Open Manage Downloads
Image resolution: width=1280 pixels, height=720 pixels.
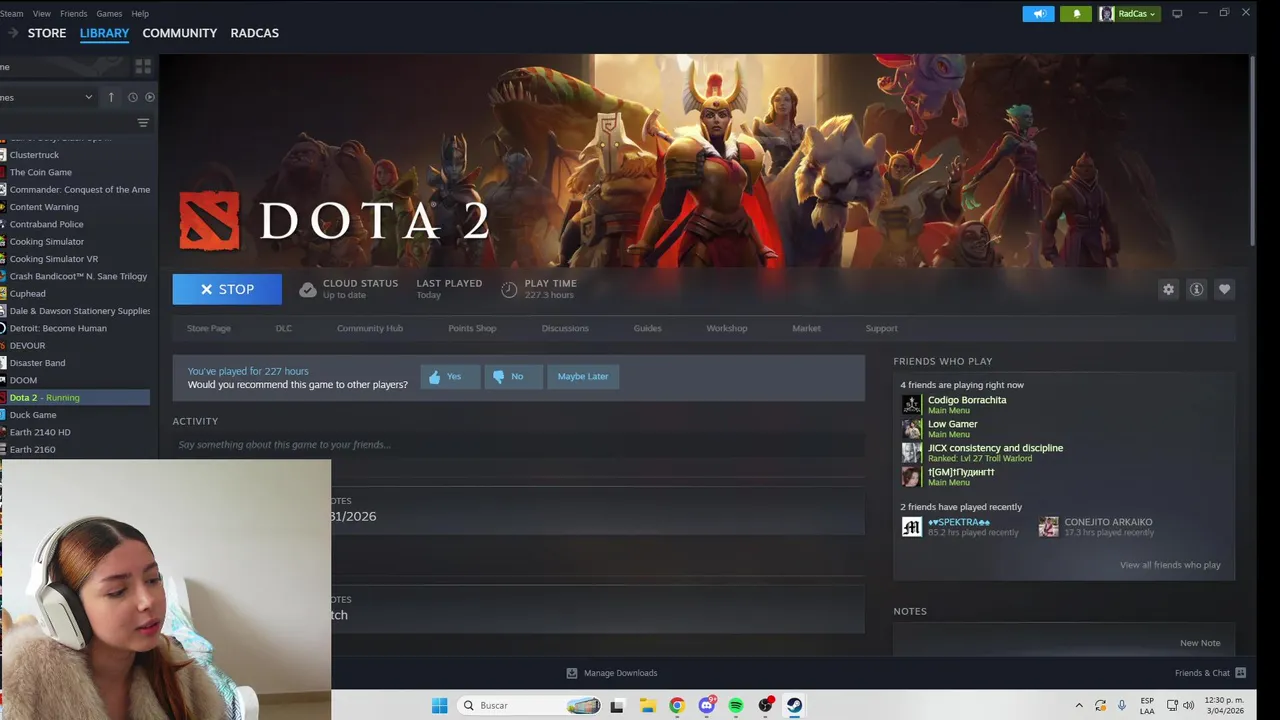tap(612, 673)
